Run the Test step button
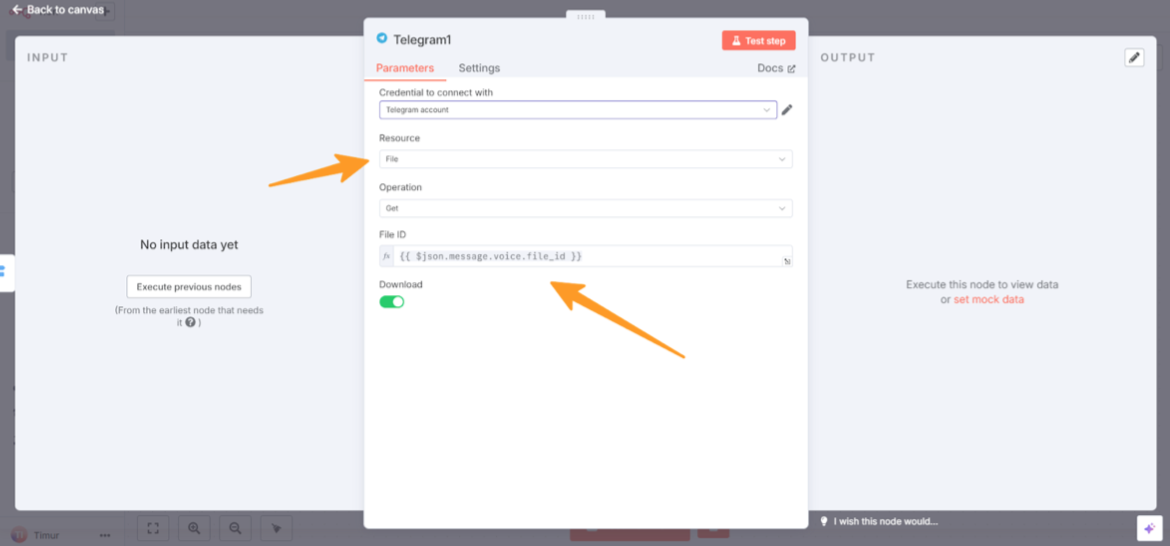This screenshot has height=546, width=1170. pos(758,41)
